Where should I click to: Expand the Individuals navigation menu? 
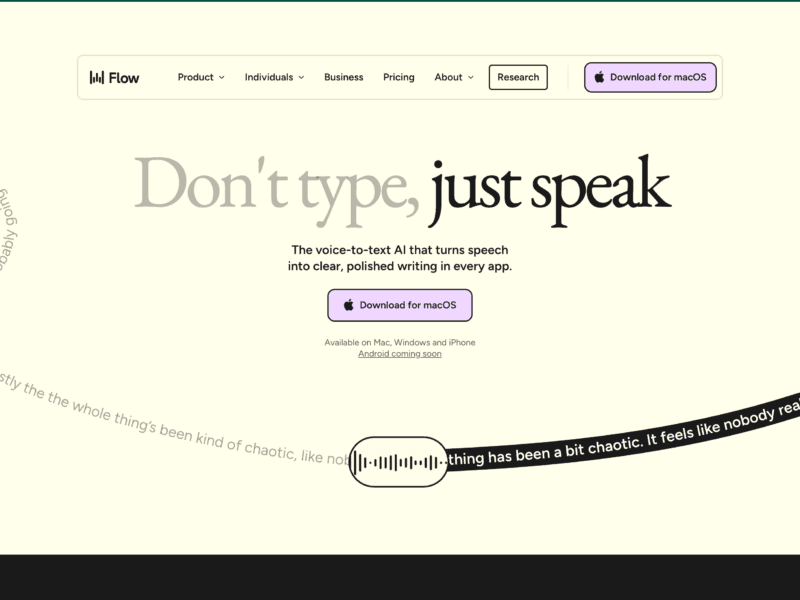pos(269,77)
